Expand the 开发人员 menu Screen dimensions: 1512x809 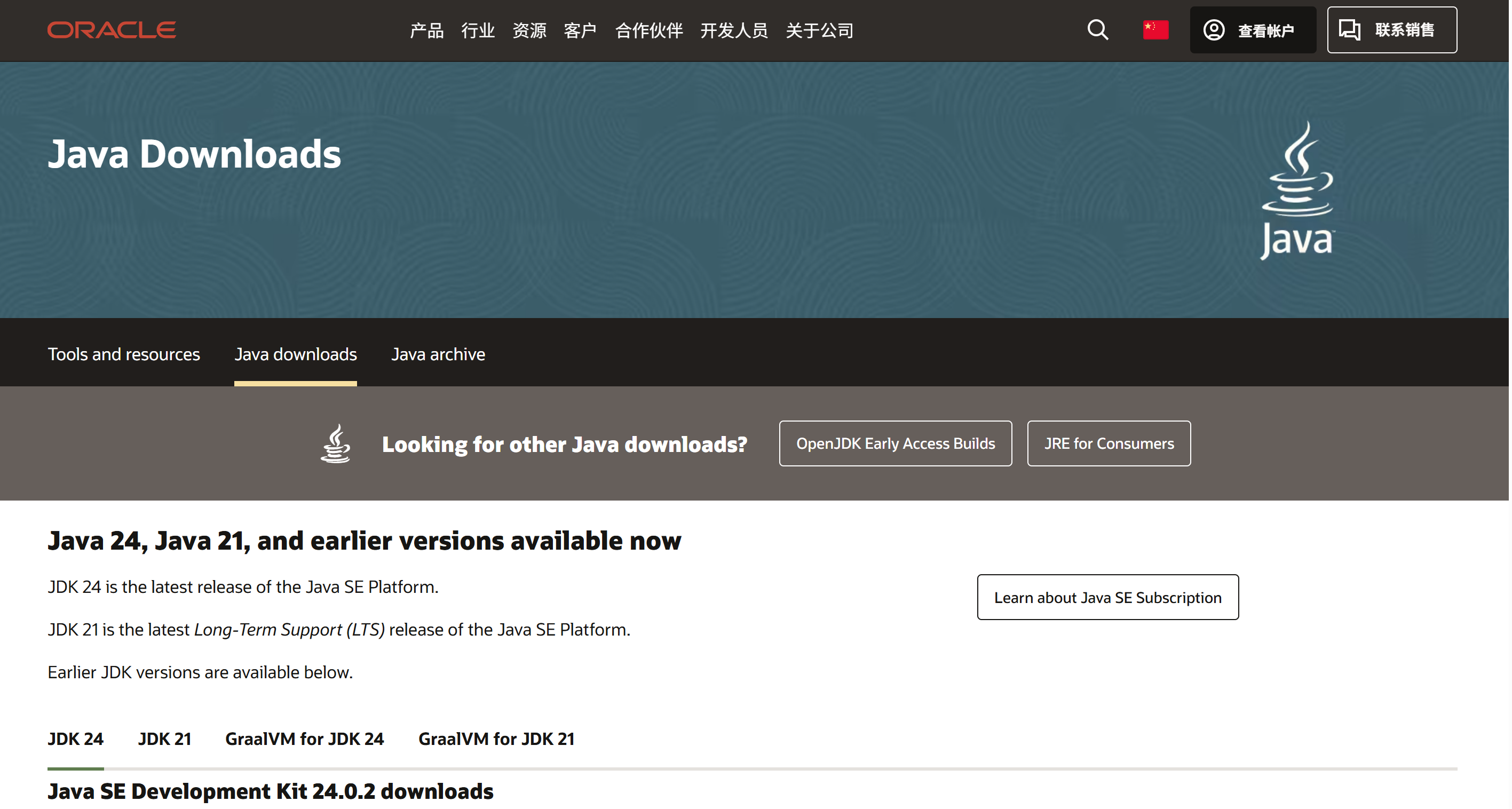(x=734, y=30)
